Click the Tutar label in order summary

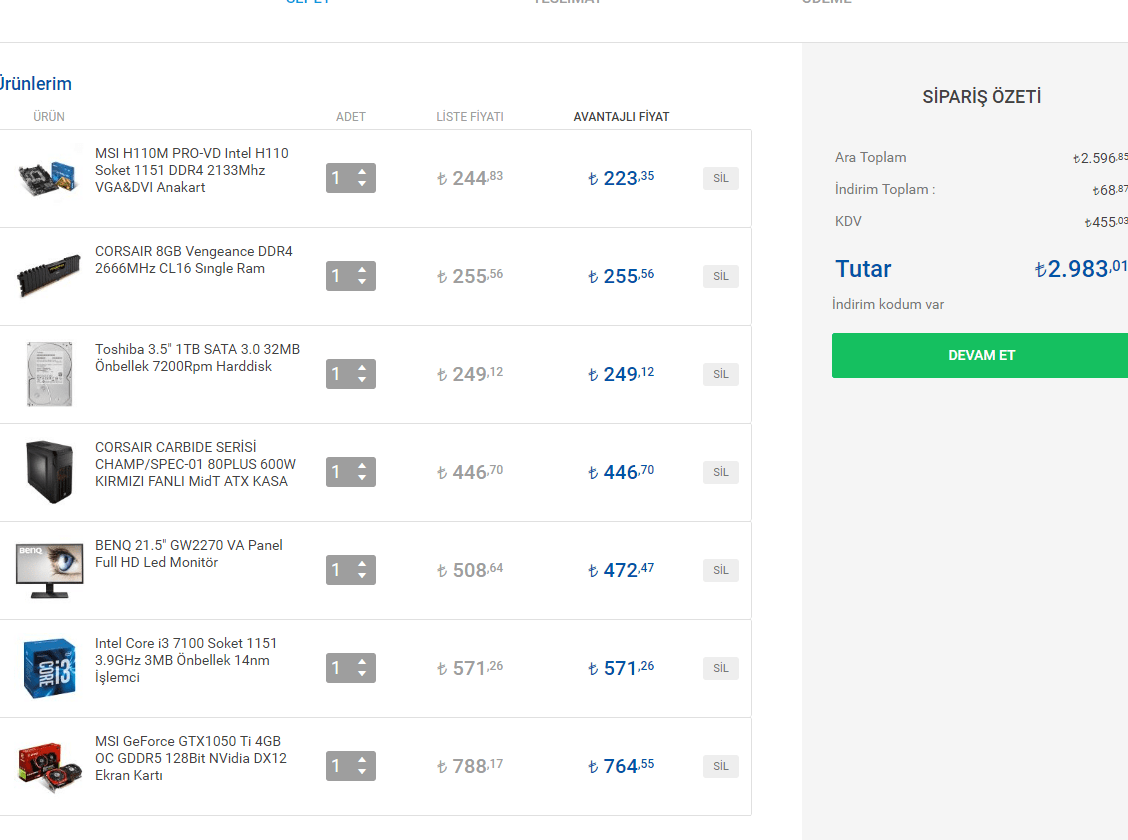click(863, 269)
